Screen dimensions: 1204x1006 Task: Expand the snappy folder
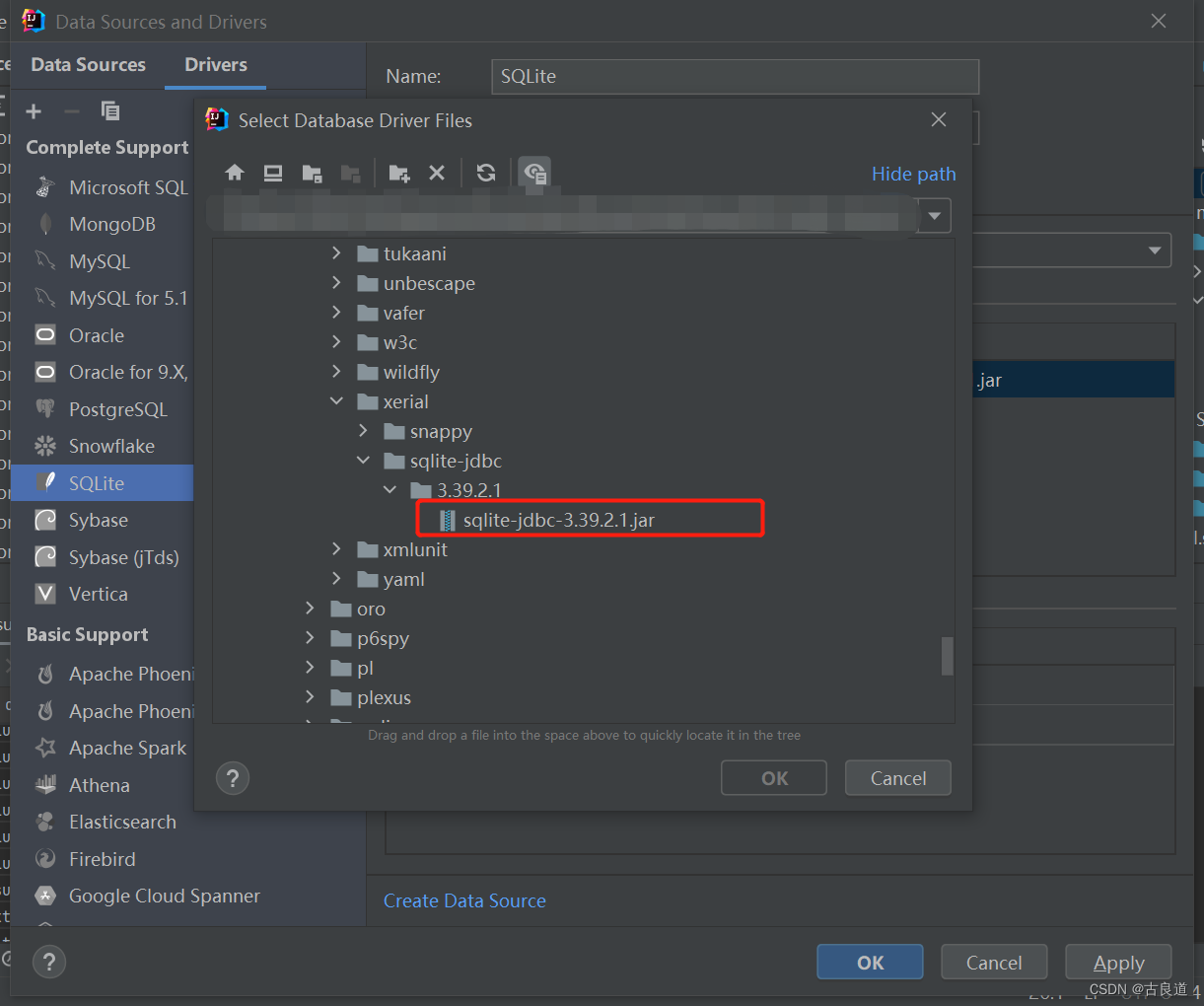coord(363,431)
